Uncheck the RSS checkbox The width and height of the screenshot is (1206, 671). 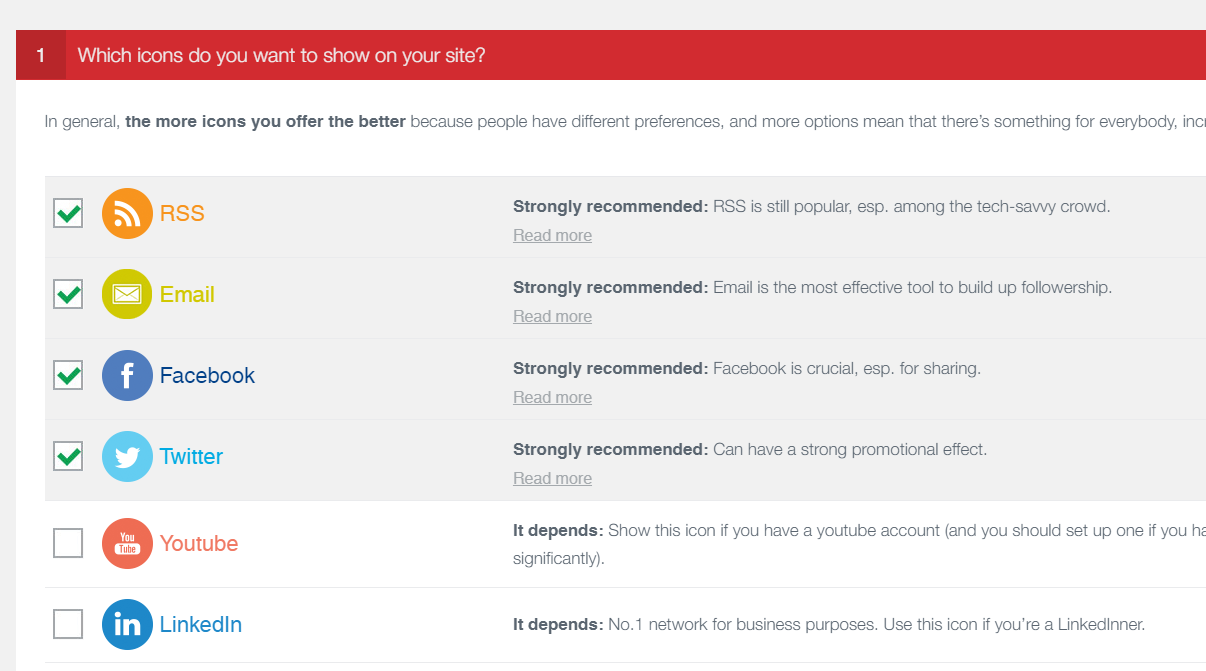click(68, 213)
